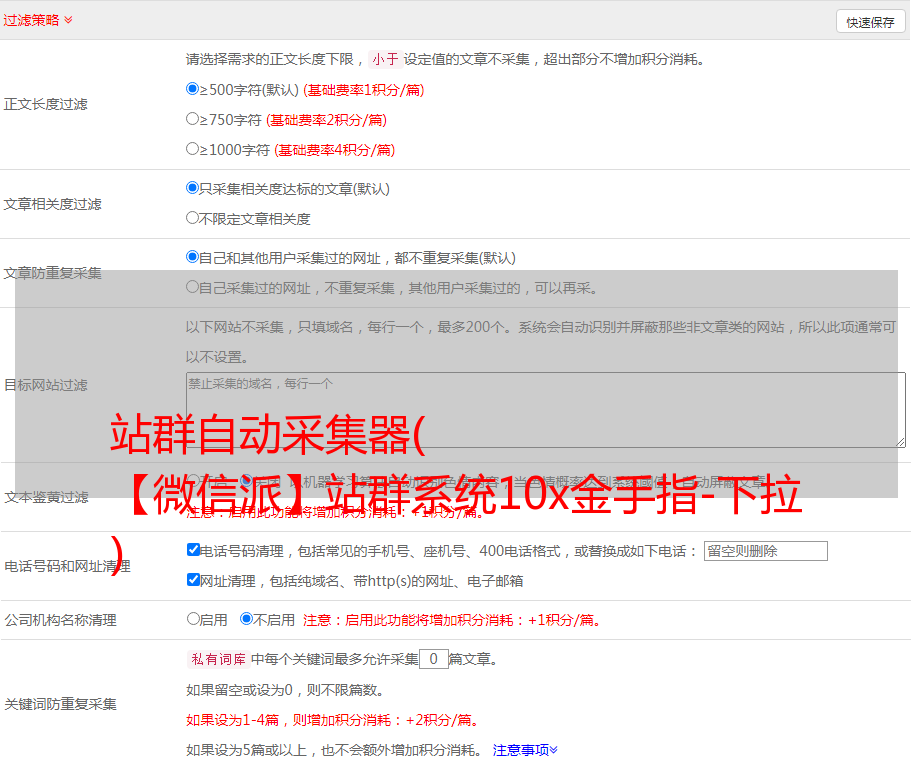Choose 自己采集过的网址，不重复采集 option

[192, 287]
